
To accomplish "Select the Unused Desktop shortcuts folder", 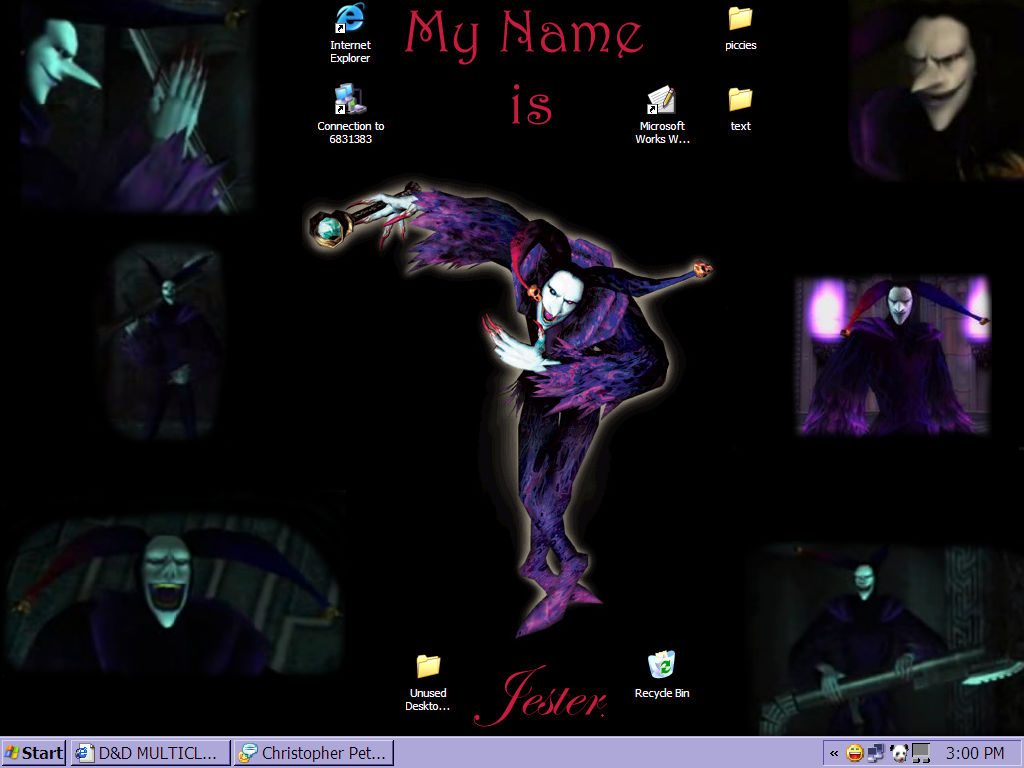I will click(428, 682).
